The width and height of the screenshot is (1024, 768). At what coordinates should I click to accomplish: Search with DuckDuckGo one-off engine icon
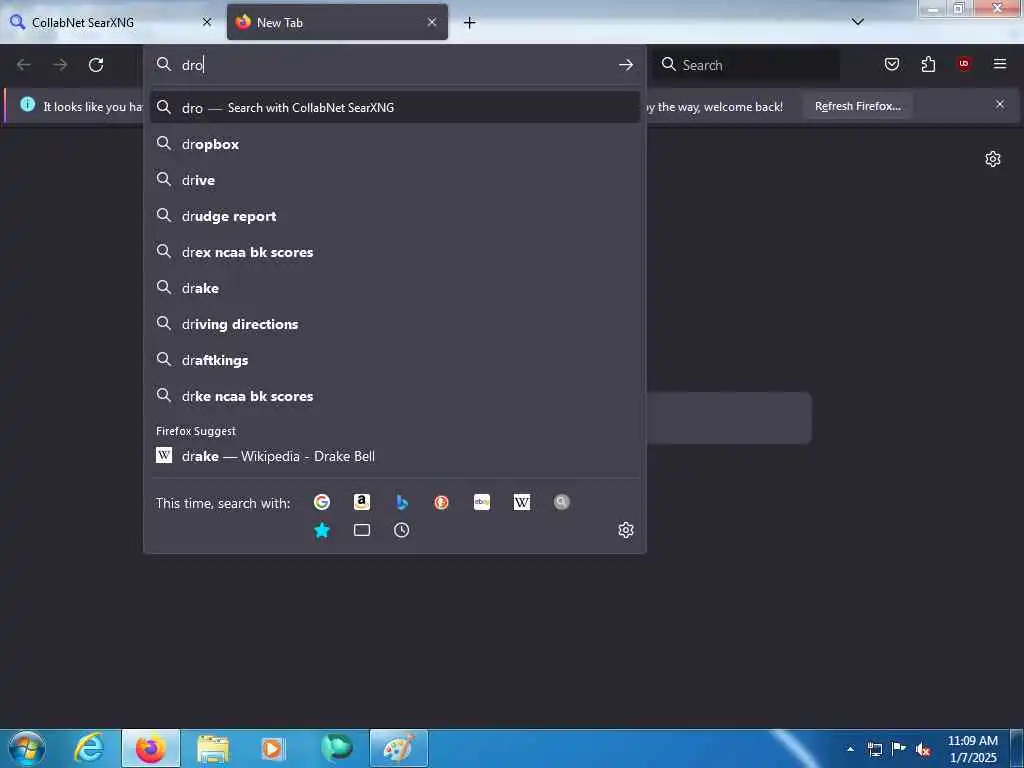tap(441, 502)
